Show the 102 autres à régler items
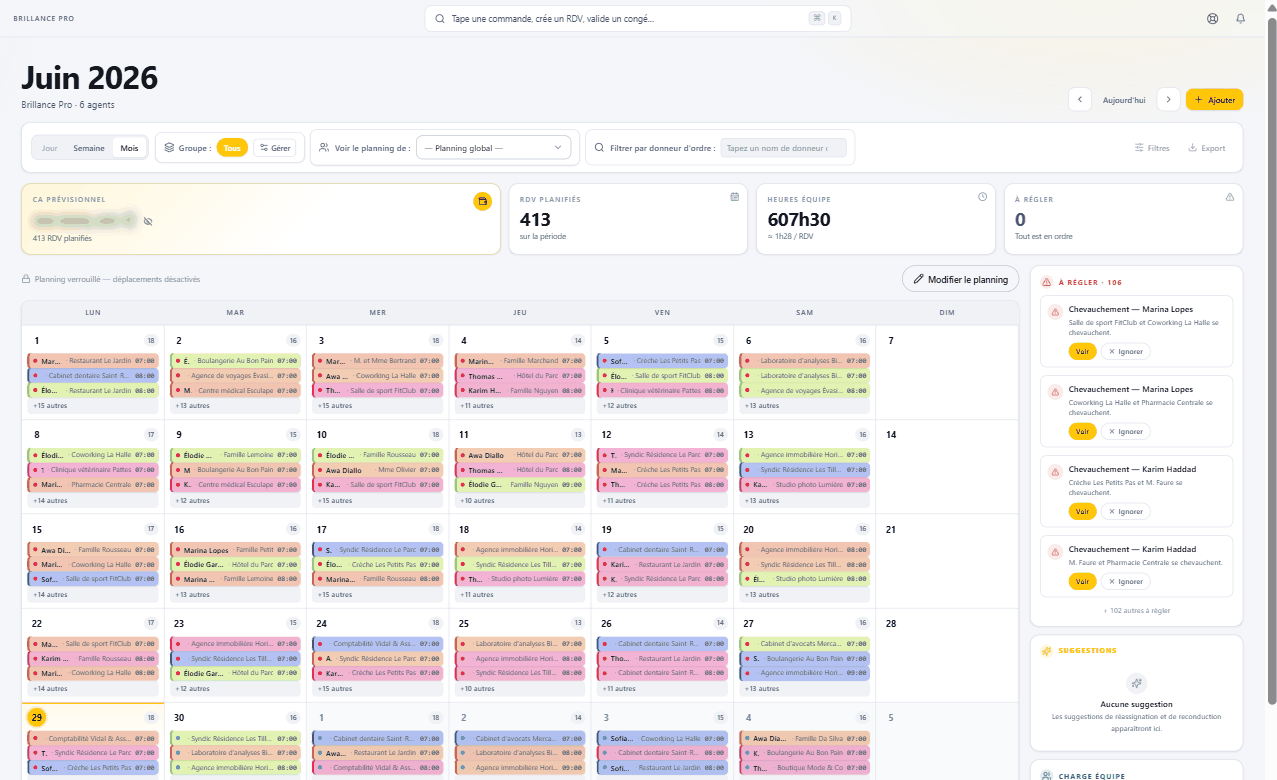The height and width of the screenshot is (780, 1277). 1136,610
